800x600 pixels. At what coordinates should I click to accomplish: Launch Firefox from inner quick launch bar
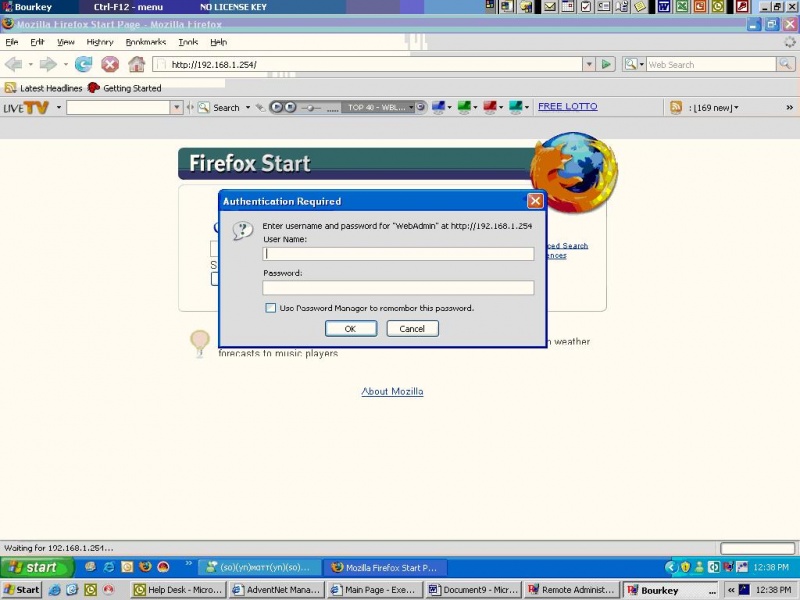click(x=145, y=567)
